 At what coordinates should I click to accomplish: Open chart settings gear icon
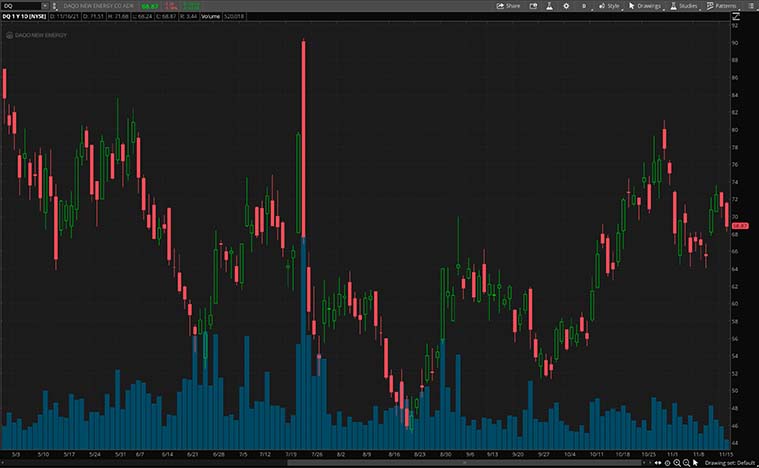click(566, 6)
